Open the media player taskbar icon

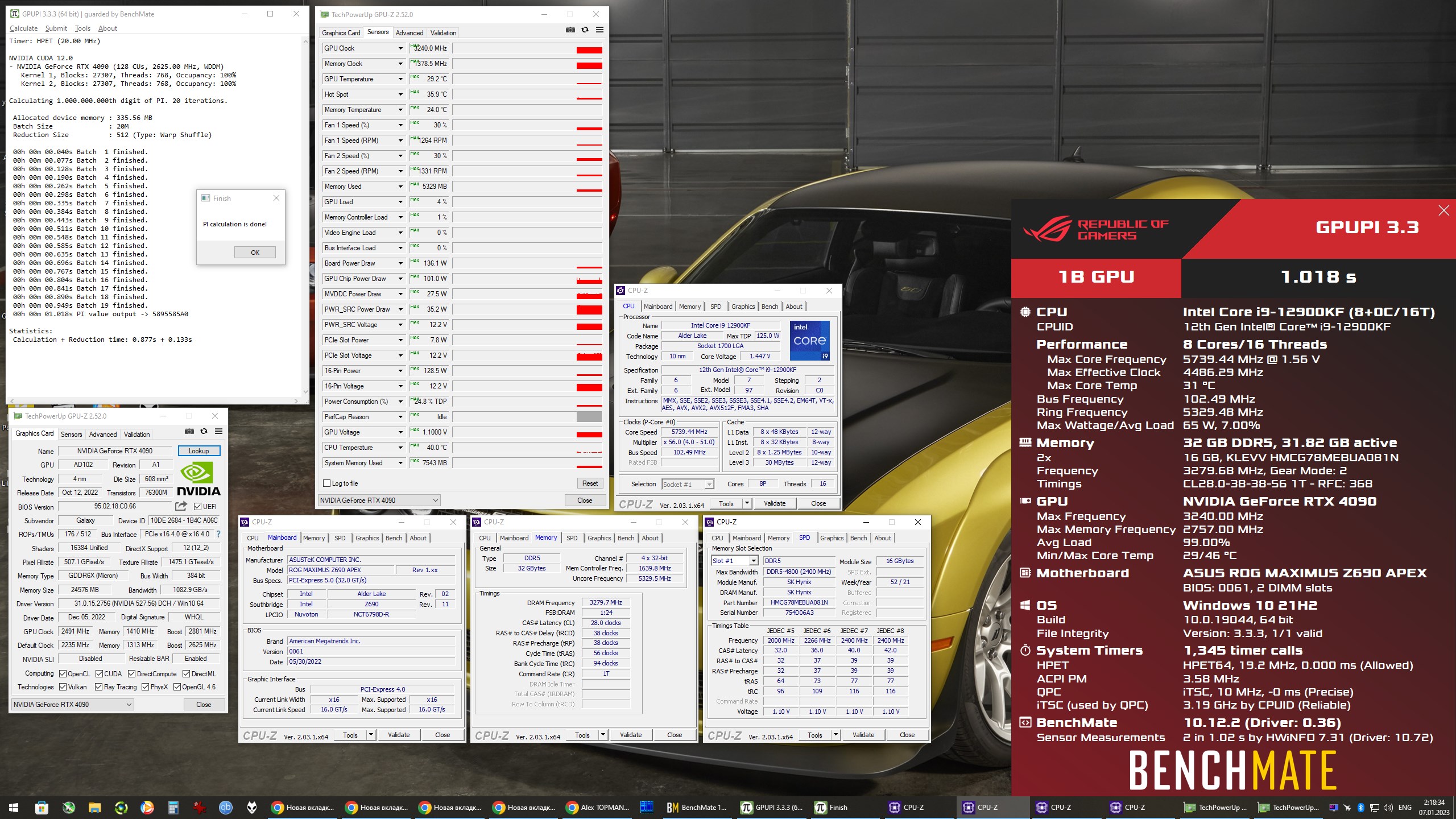(x=147, y=807)
